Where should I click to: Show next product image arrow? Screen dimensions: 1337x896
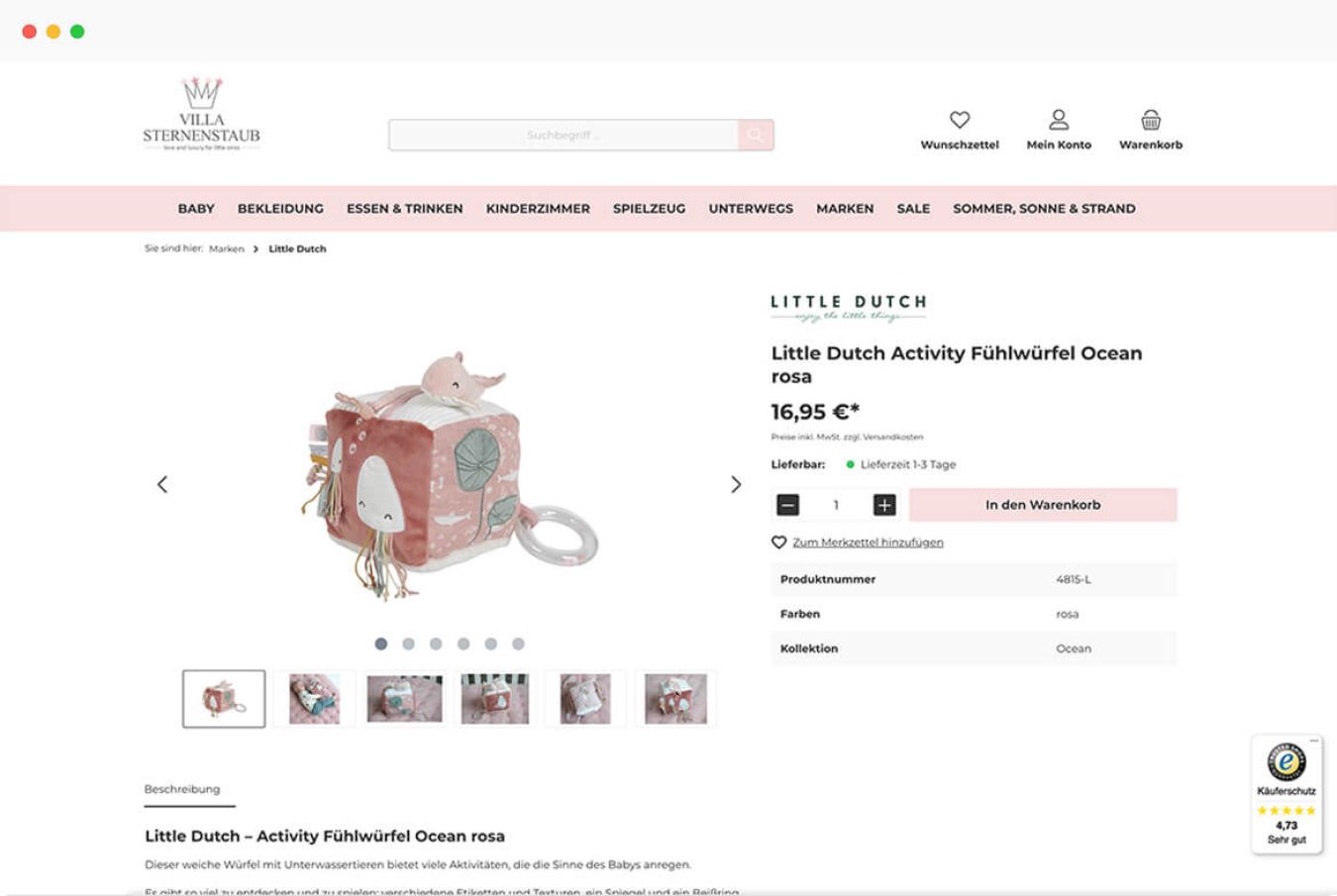pos(736,484)
